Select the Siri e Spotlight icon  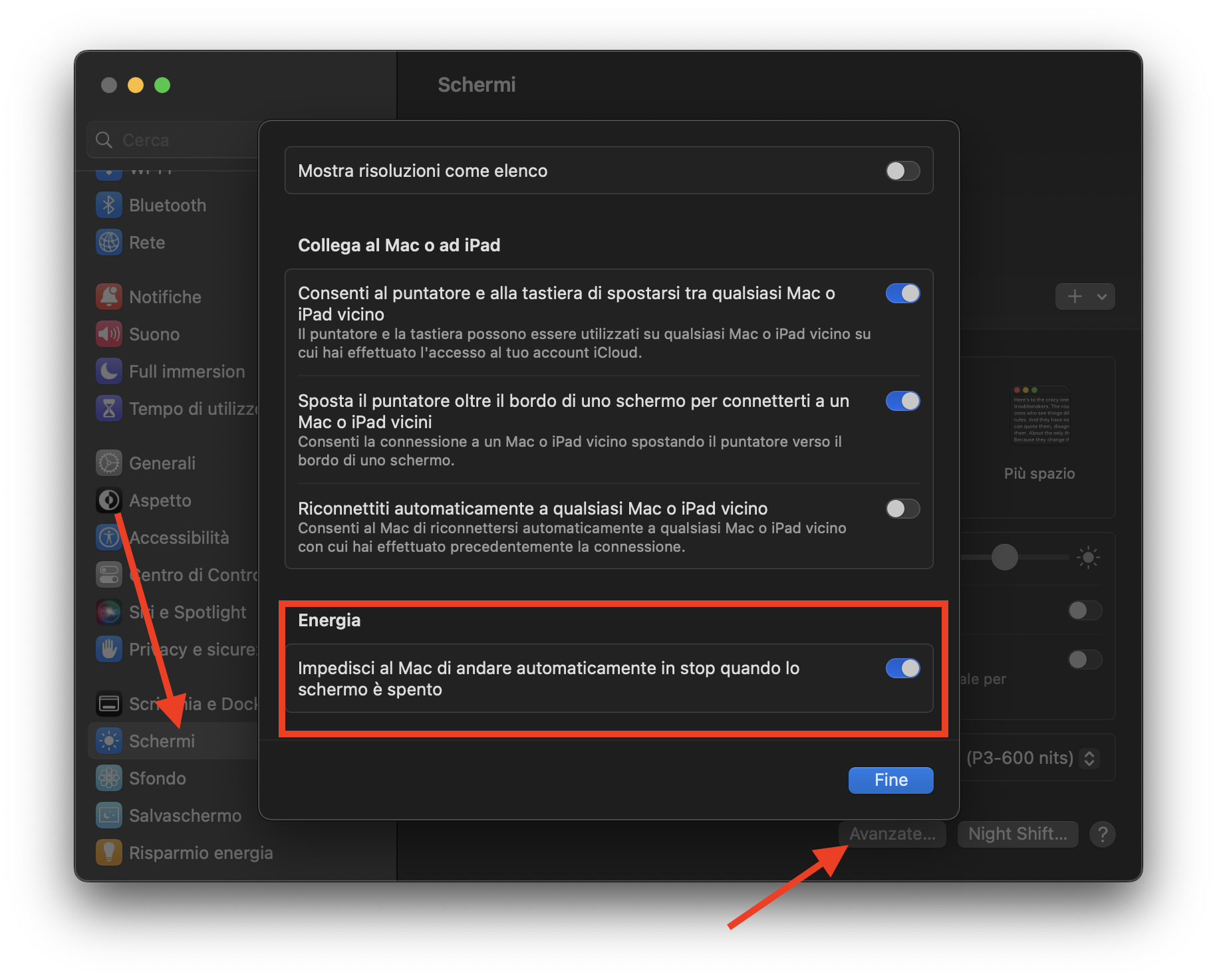point(109,612)
